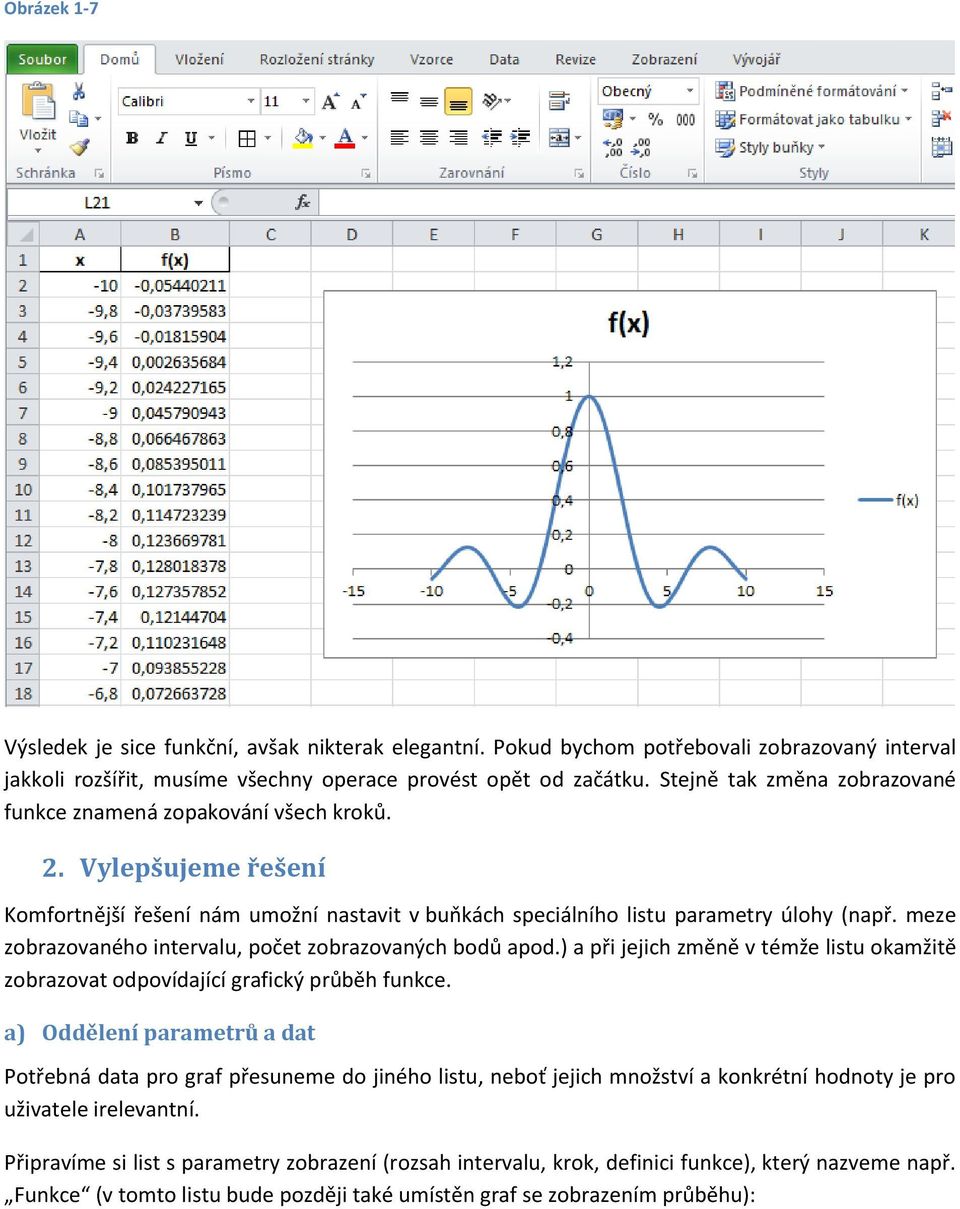Open the Obecný number format dropdown
Image resolution: width=960 pixels, height=1209 pixels.
tap(690, 91)
